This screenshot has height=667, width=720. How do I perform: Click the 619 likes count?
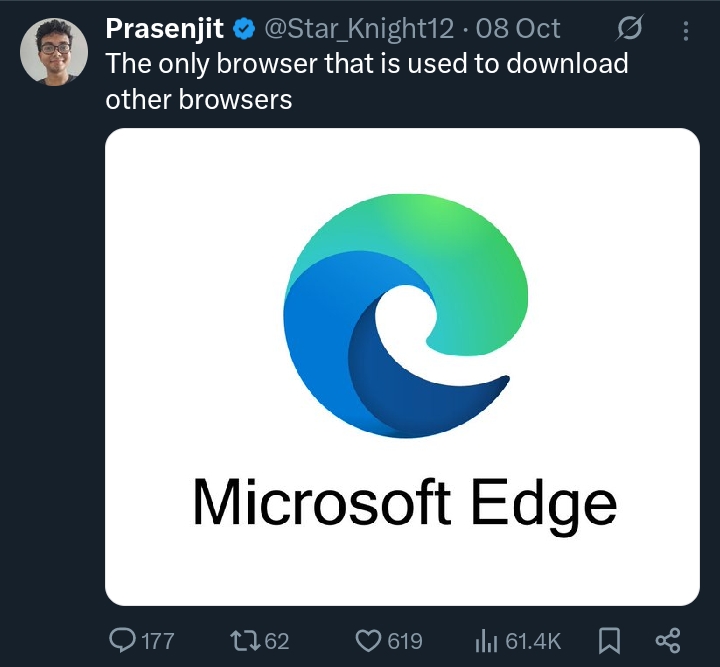coord(405,640)
